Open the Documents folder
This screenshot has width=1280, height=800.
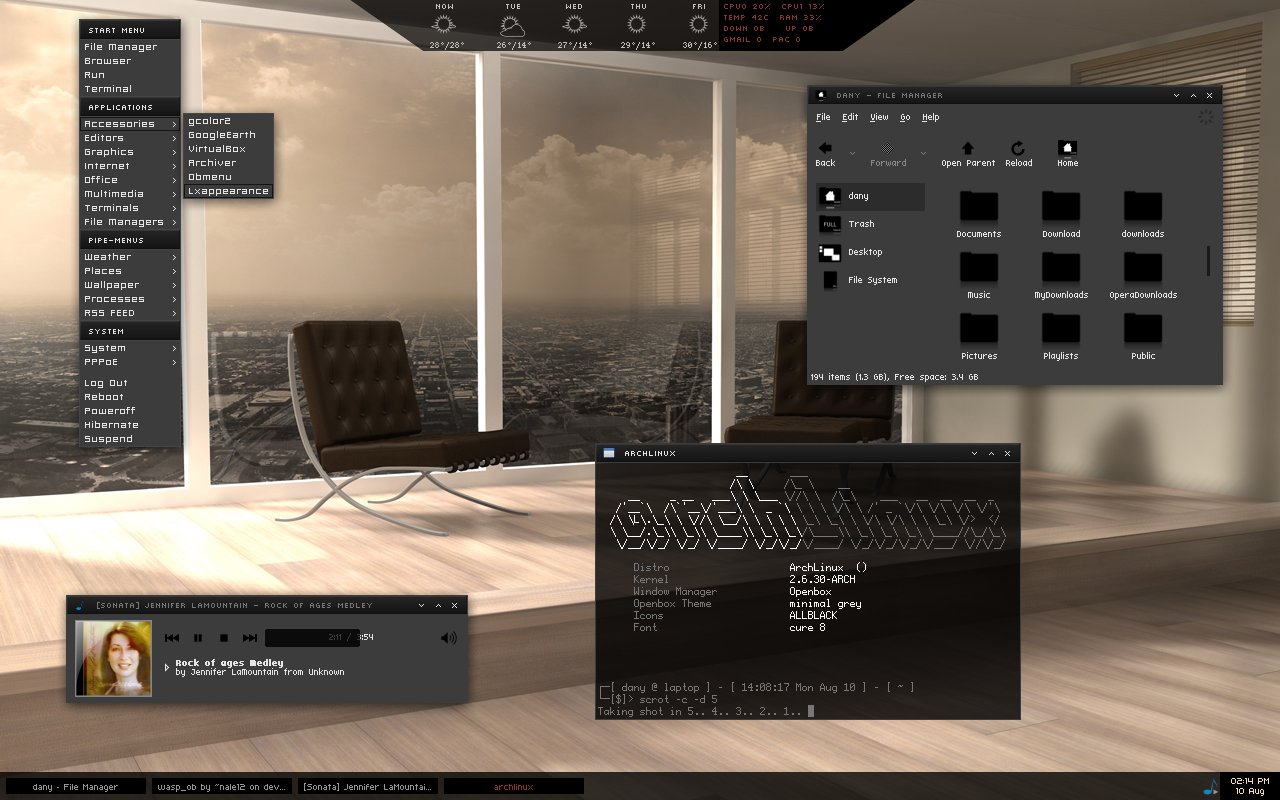[979, 214]
